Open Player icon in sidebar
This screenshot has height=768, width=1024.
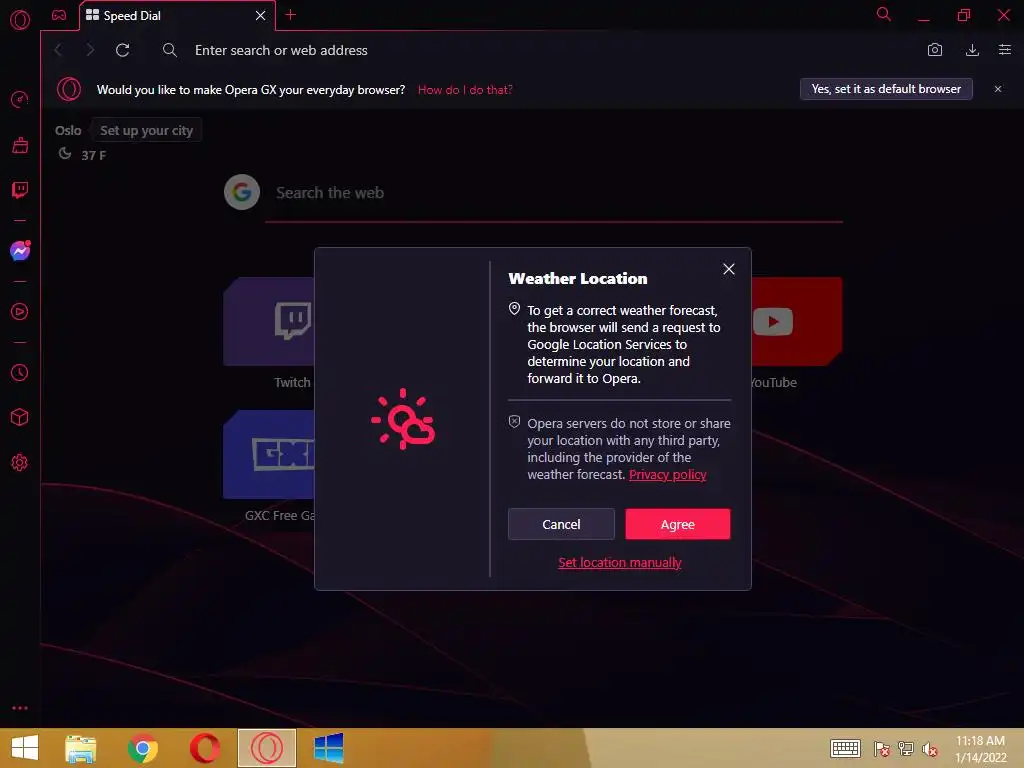20,312
